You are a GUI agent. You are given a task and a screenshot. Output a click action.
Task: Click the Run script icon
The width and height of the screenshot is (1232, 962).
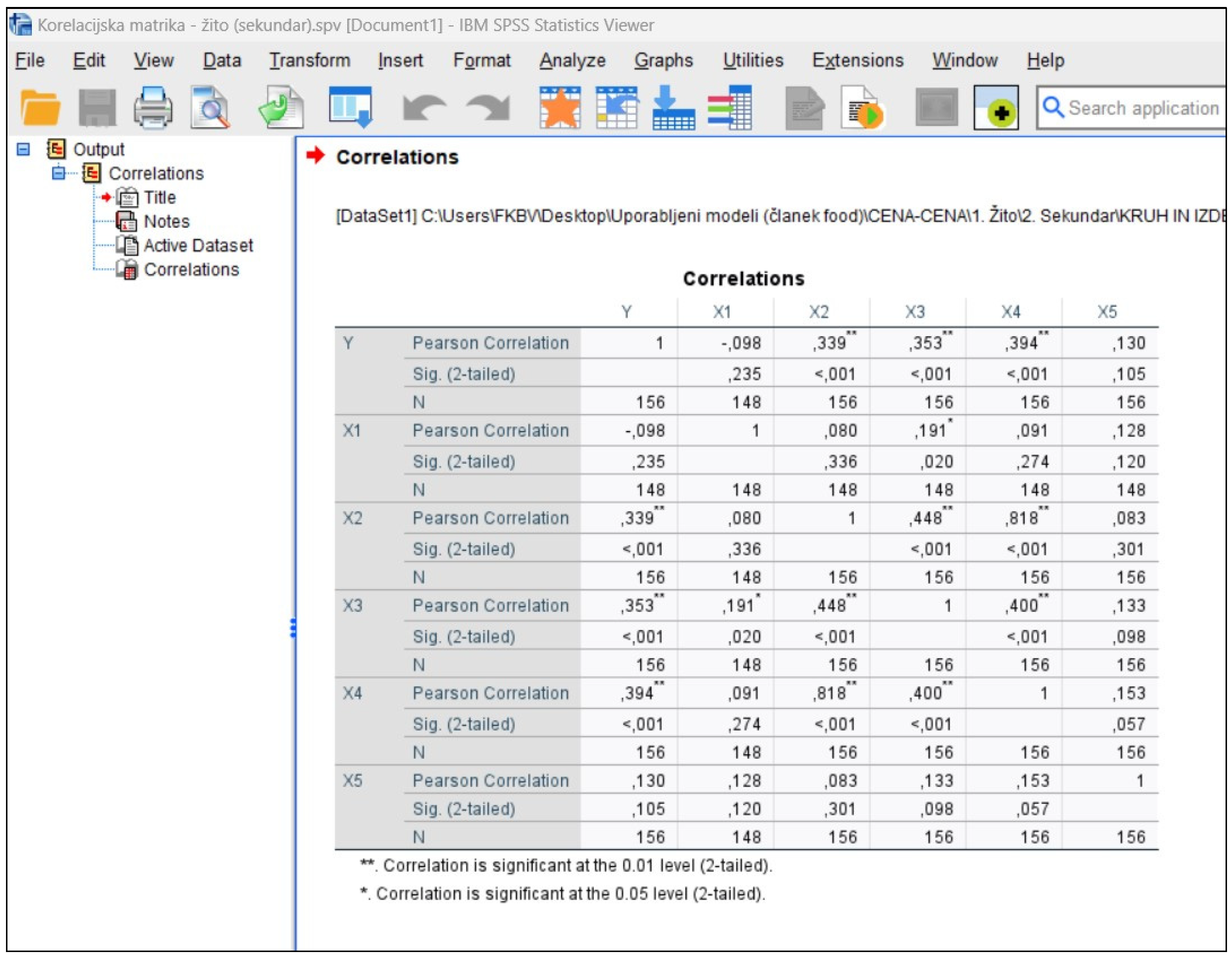coord(862,107)
